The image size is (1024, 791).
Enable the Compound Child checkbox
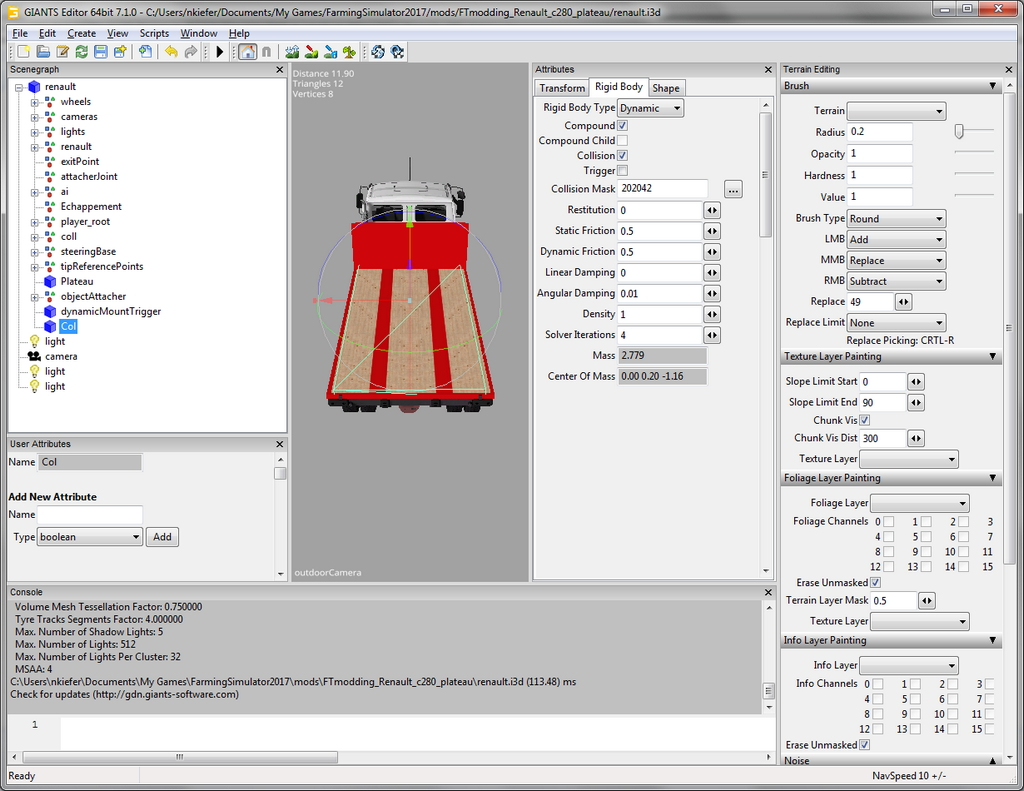pos(622,140)
